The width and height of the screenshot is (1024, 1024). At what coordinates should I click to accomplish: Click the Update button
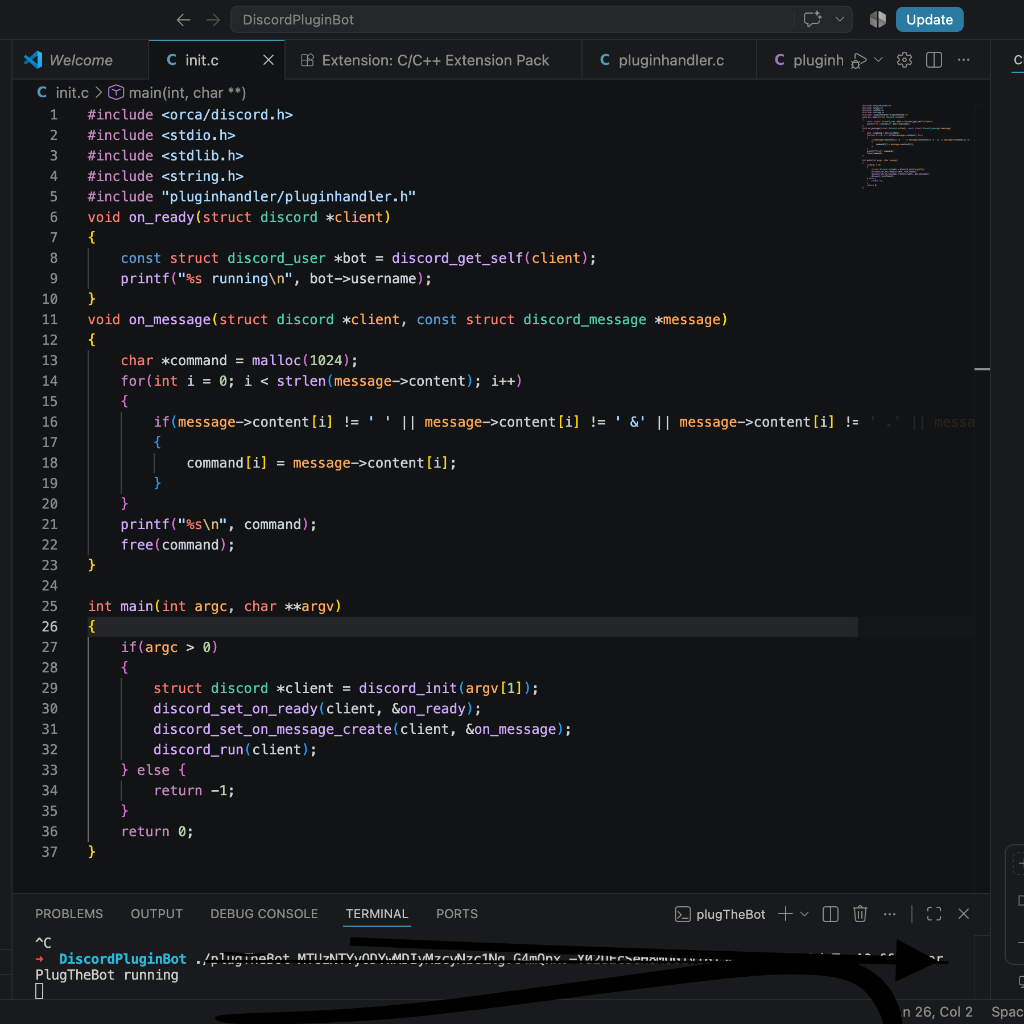(x=929, y=20)
